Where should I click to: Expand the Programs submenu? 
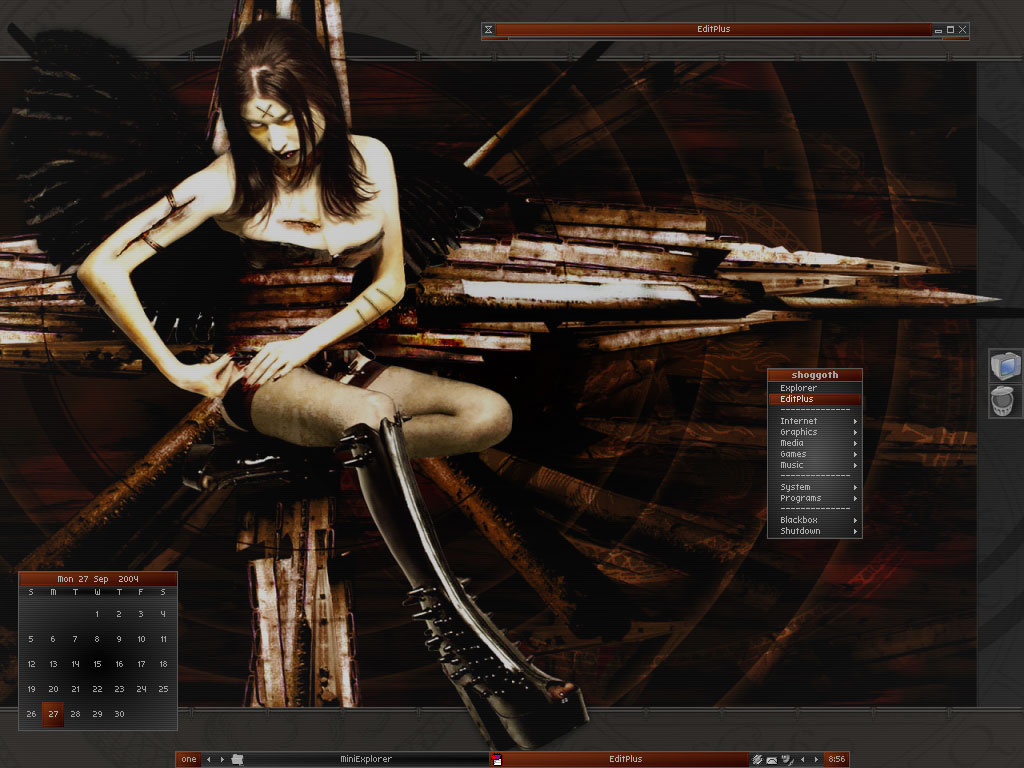(x=815, y=498)
